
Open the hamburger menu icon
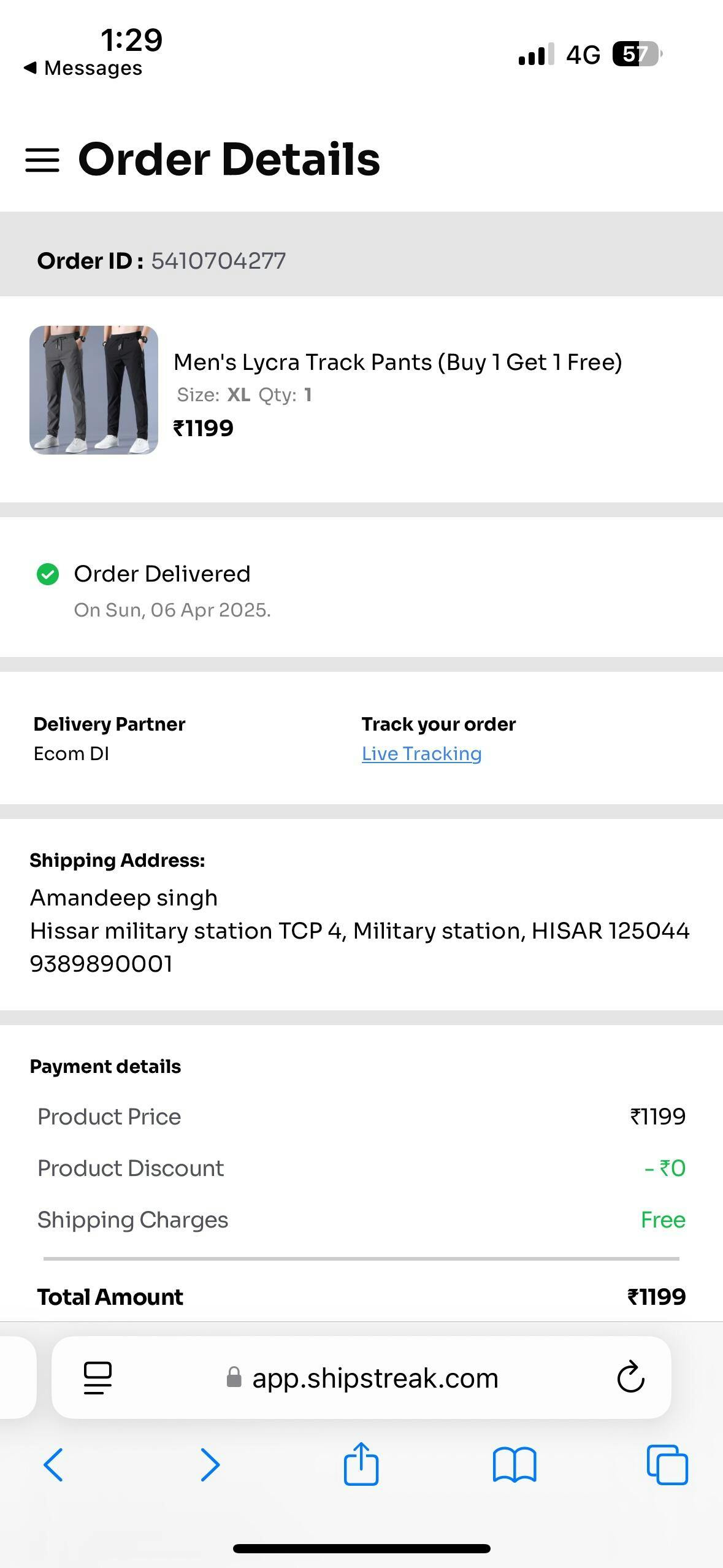[x=42, y=160]
